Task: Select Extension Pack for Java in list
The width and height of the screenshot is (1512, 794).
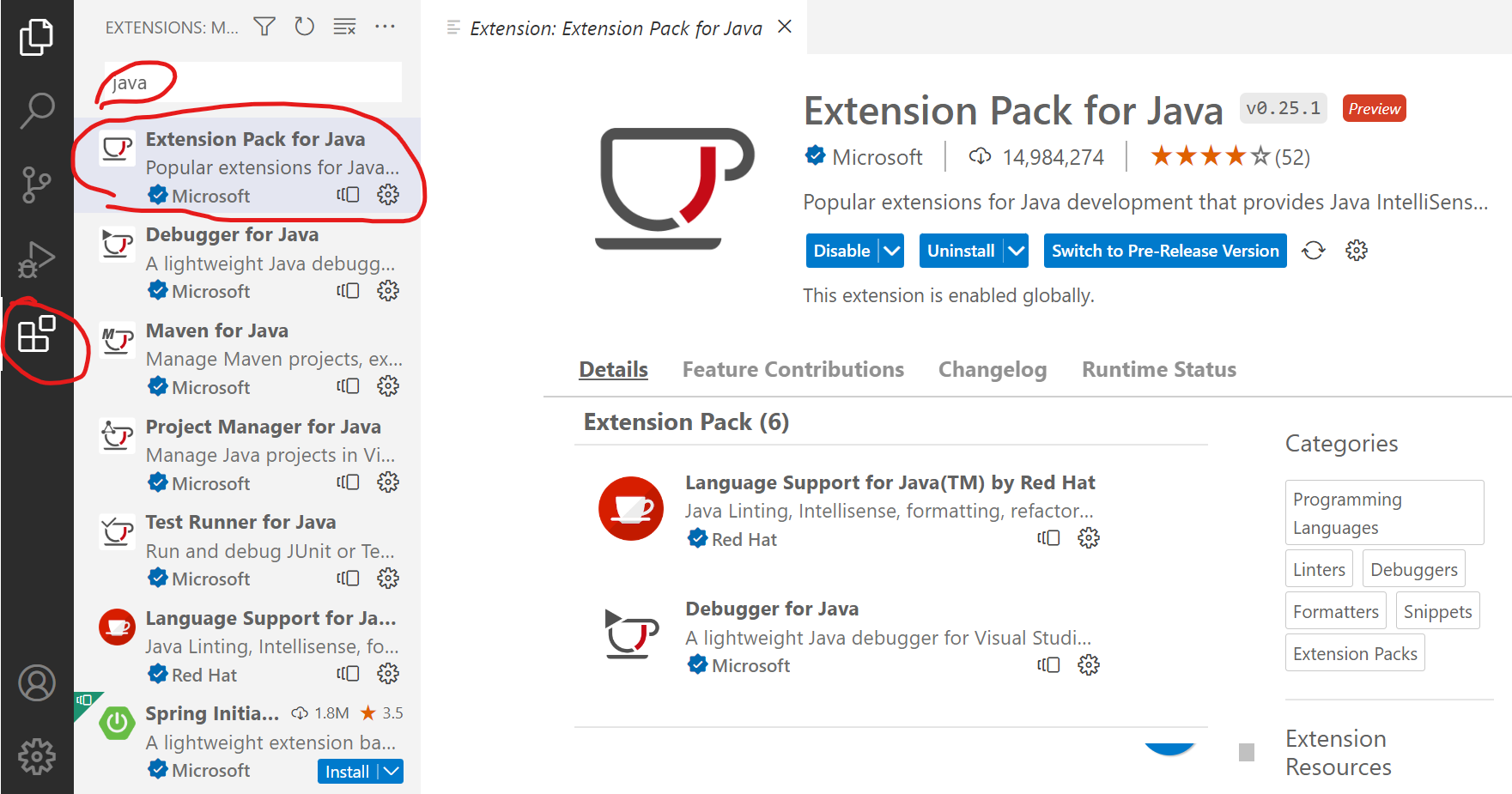Action: [x=247, y=166]
